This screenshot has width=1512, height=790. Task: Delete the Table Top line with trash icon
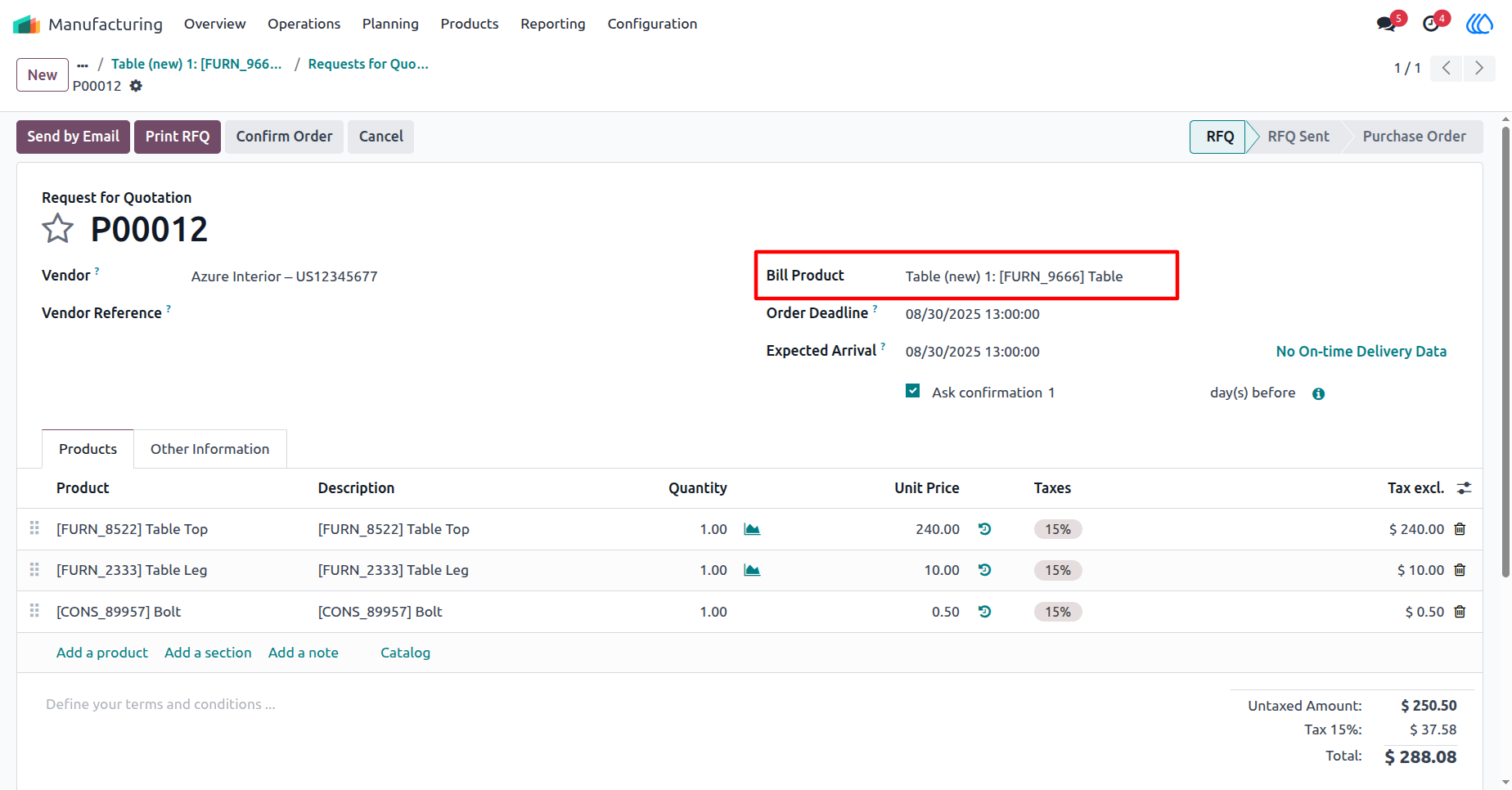pos(1460,529)
